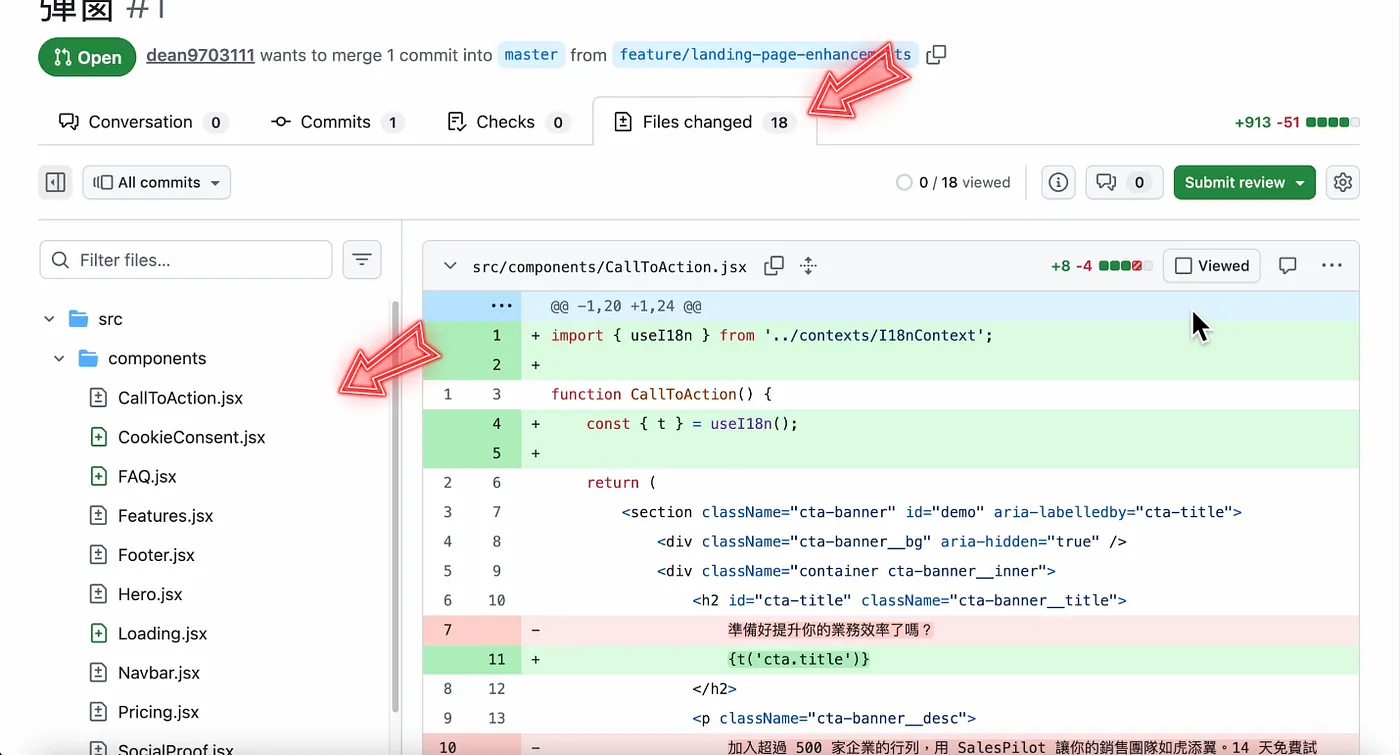Select Pricing.jsx in the file tree
The image size is (1400, 755).
[158, 712]
